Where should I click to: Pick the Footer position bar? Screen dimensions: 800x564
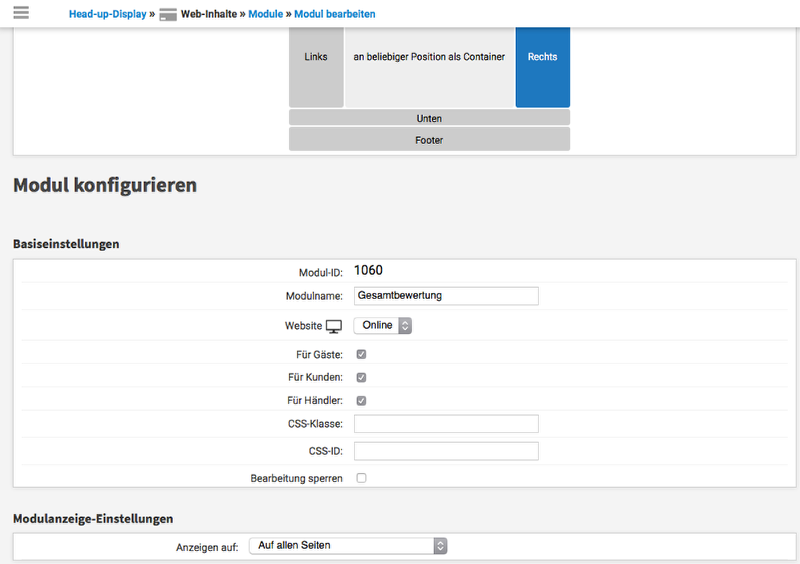[429, 140]
